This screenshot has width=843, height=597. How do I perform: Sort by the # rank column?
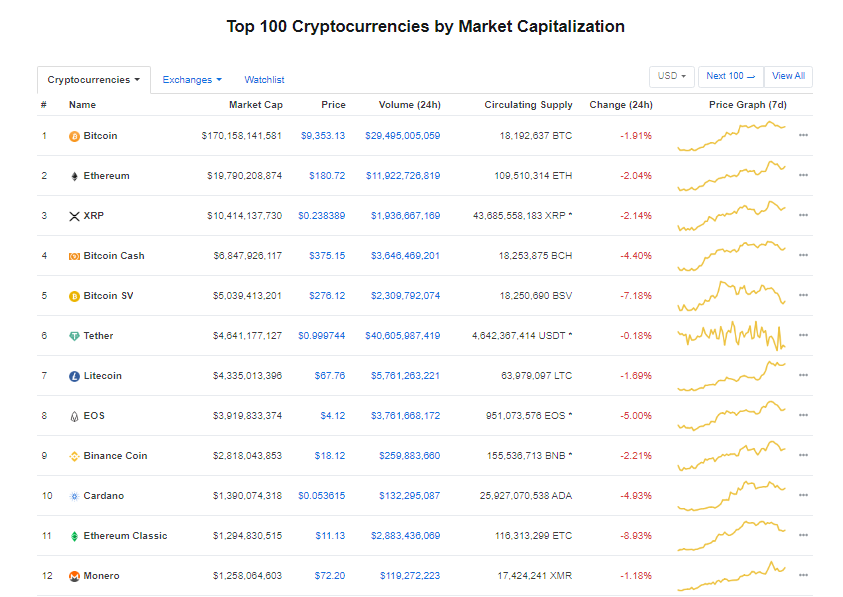coord(44,105)
